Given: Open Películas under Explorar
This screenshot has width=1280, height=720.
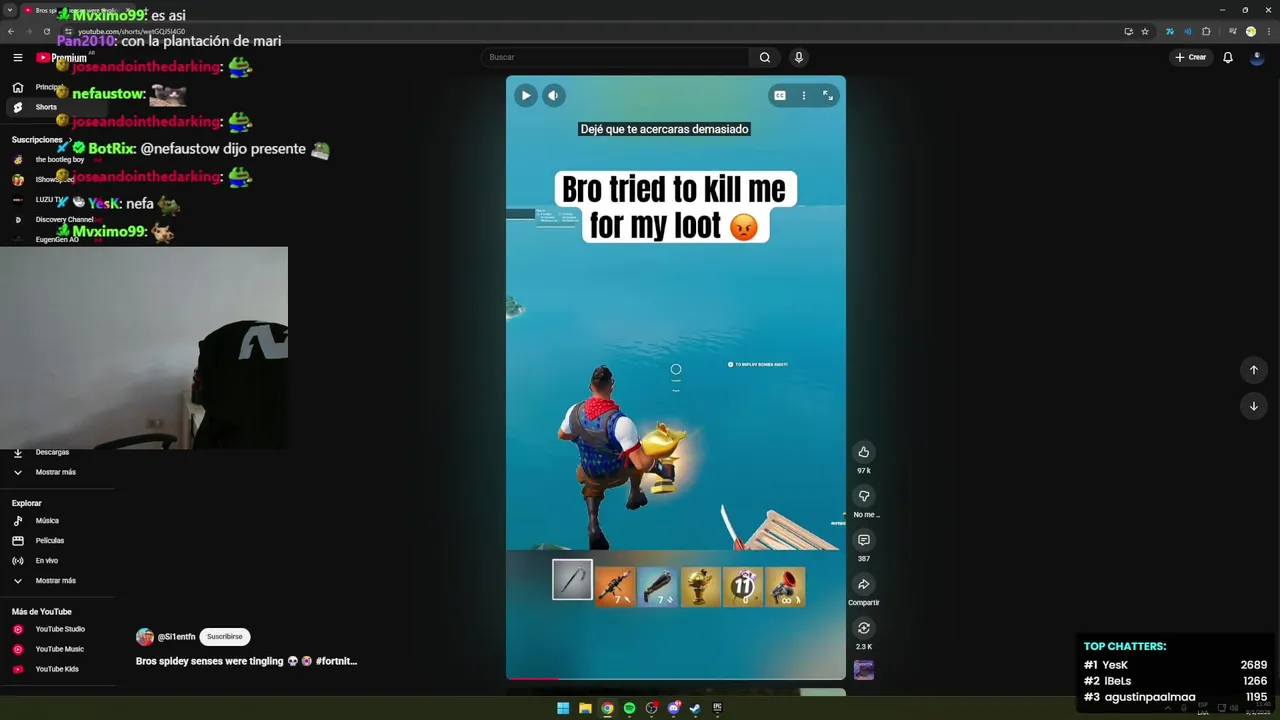Looking at the screenshot, I should pyautogui.click(x=50, y=541).
